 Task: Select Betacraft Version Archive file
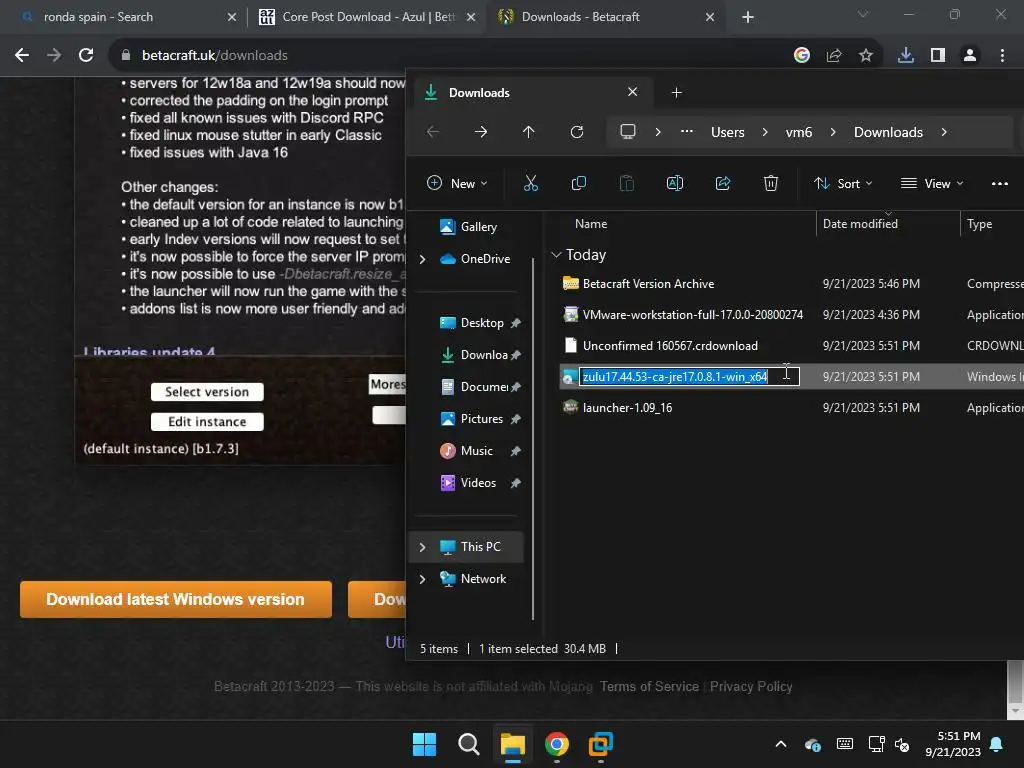[648, 284]
